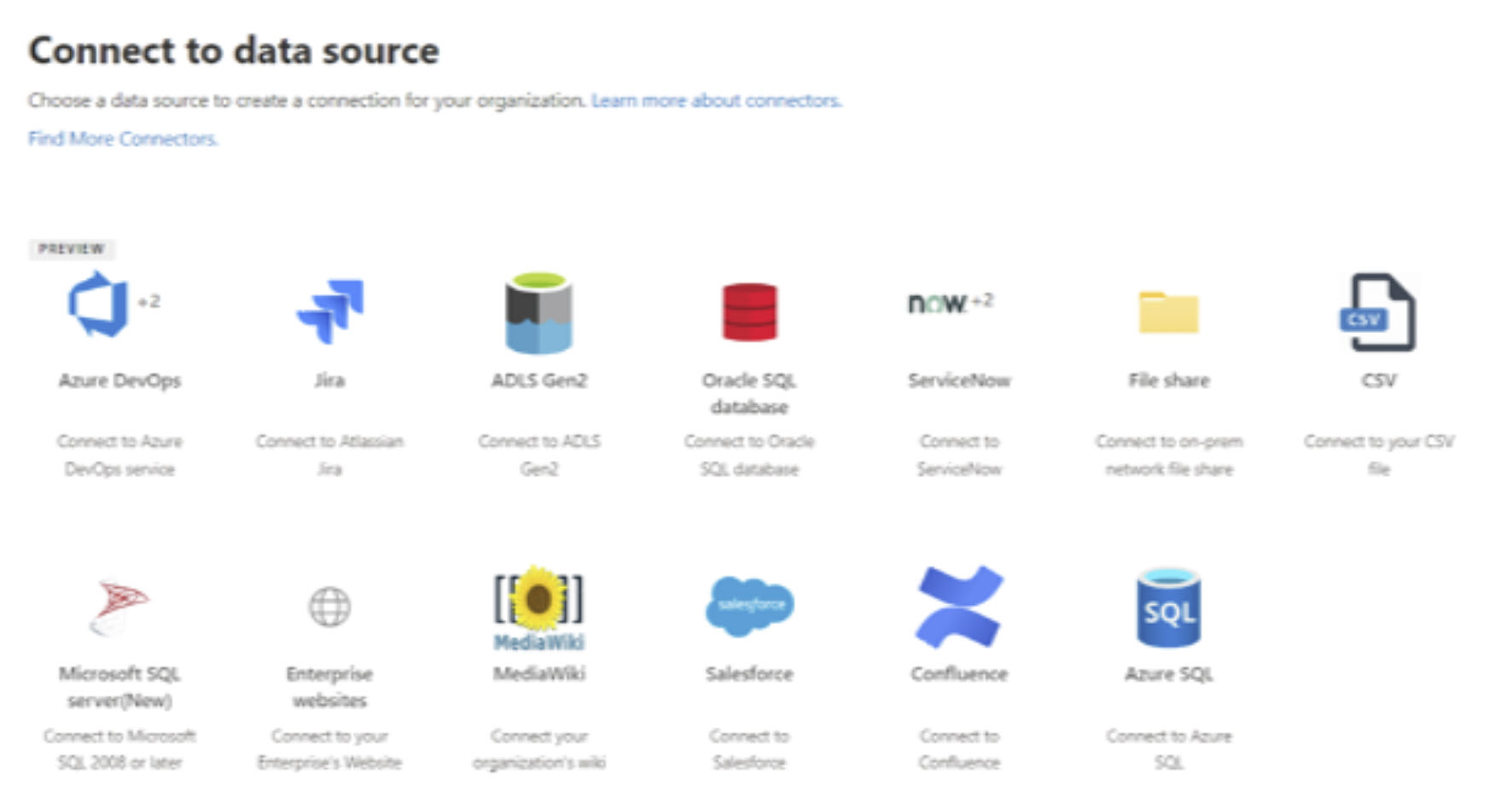Viewport: 1512px width, 798px height.
Task: Click the 'Confluence' connector name label
Action: click(x=959, y=674)
